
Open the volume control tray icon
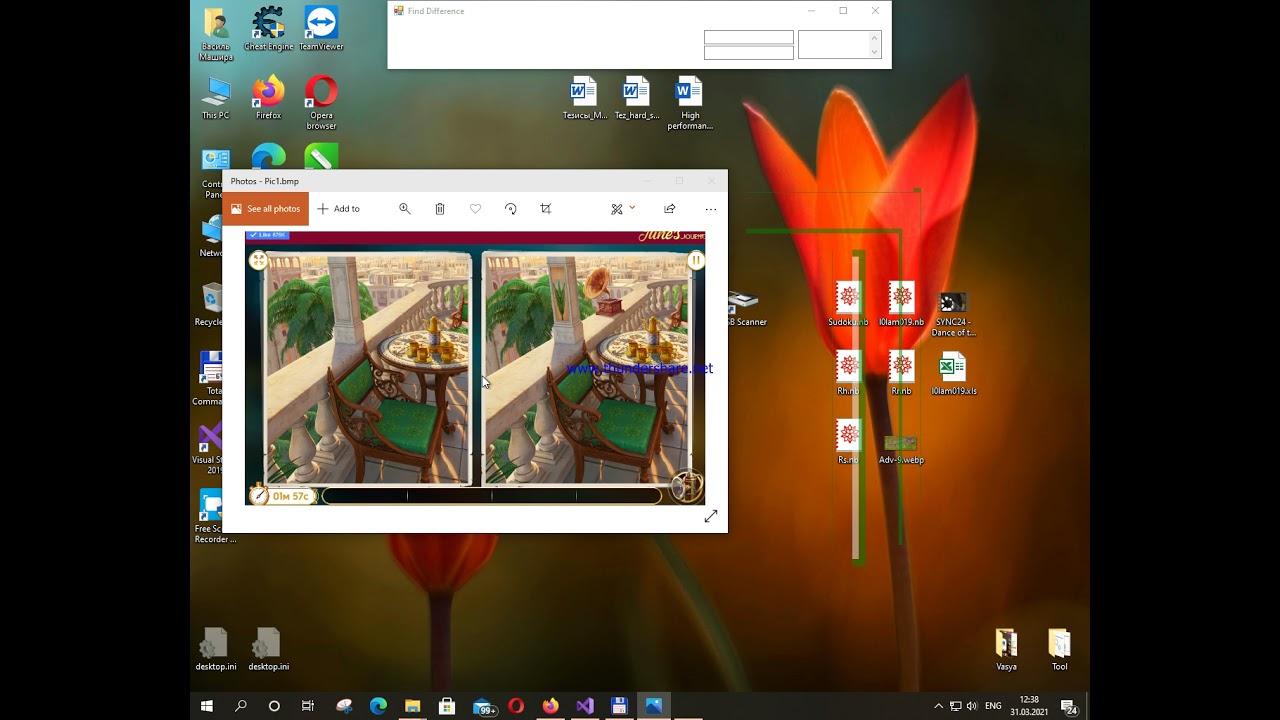(x=971, y=706)
